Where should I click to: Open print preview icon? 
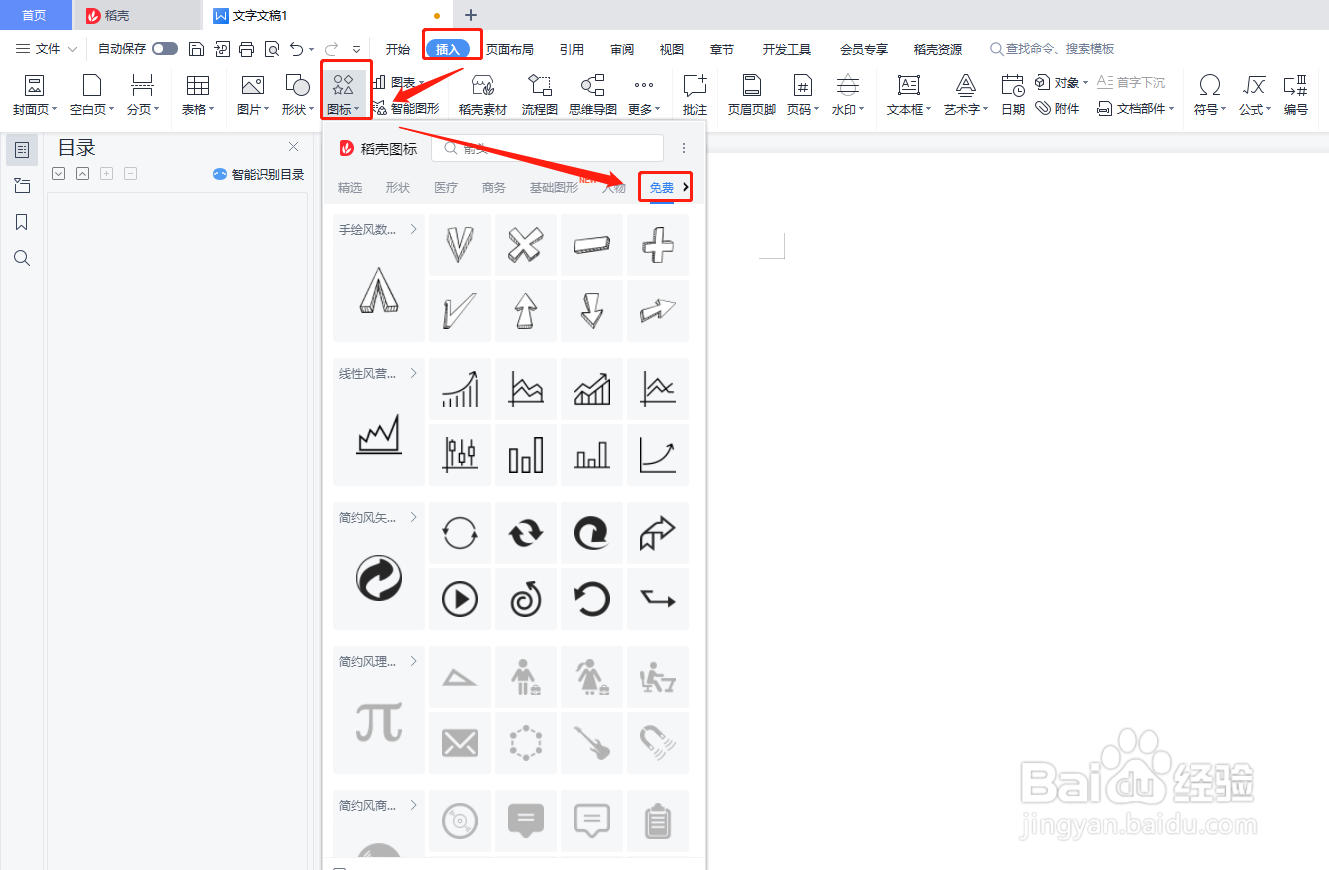271,49
